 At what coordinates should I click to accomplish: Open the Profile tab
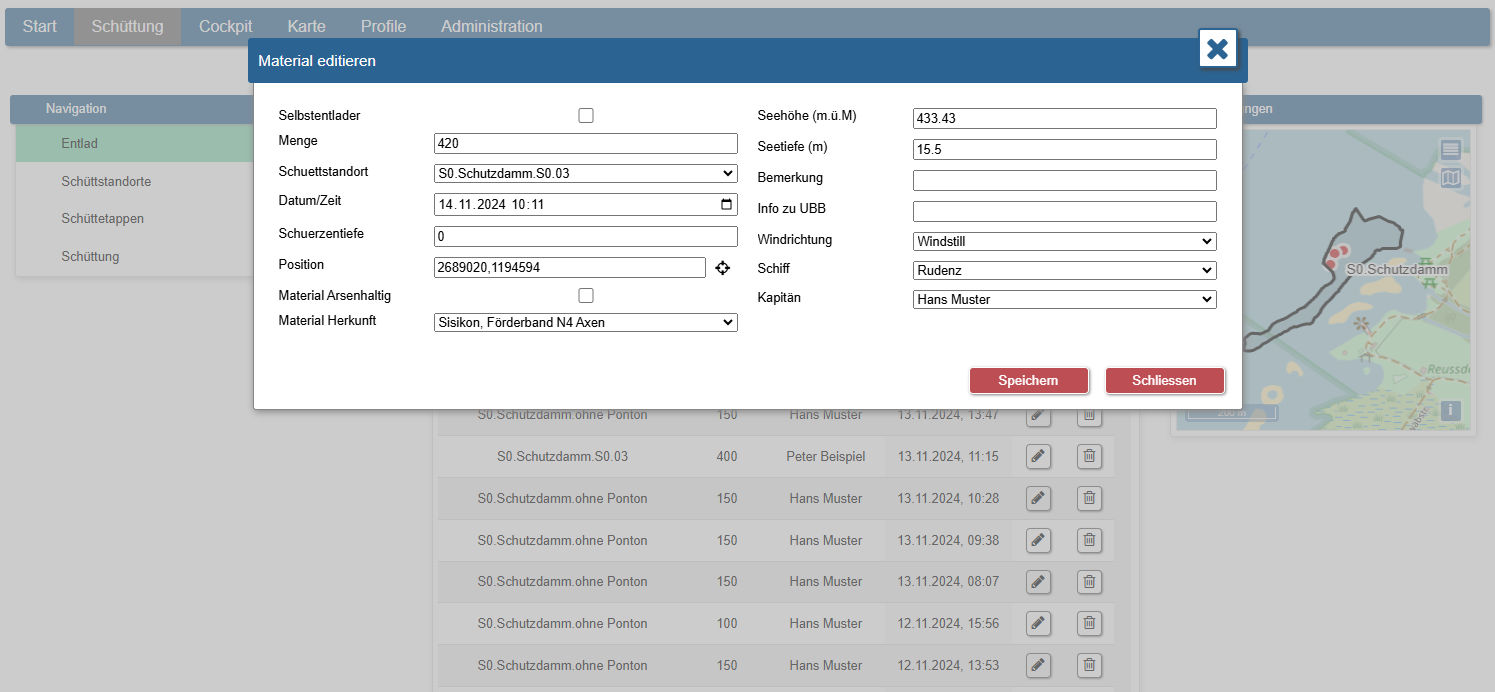point(383,26)
